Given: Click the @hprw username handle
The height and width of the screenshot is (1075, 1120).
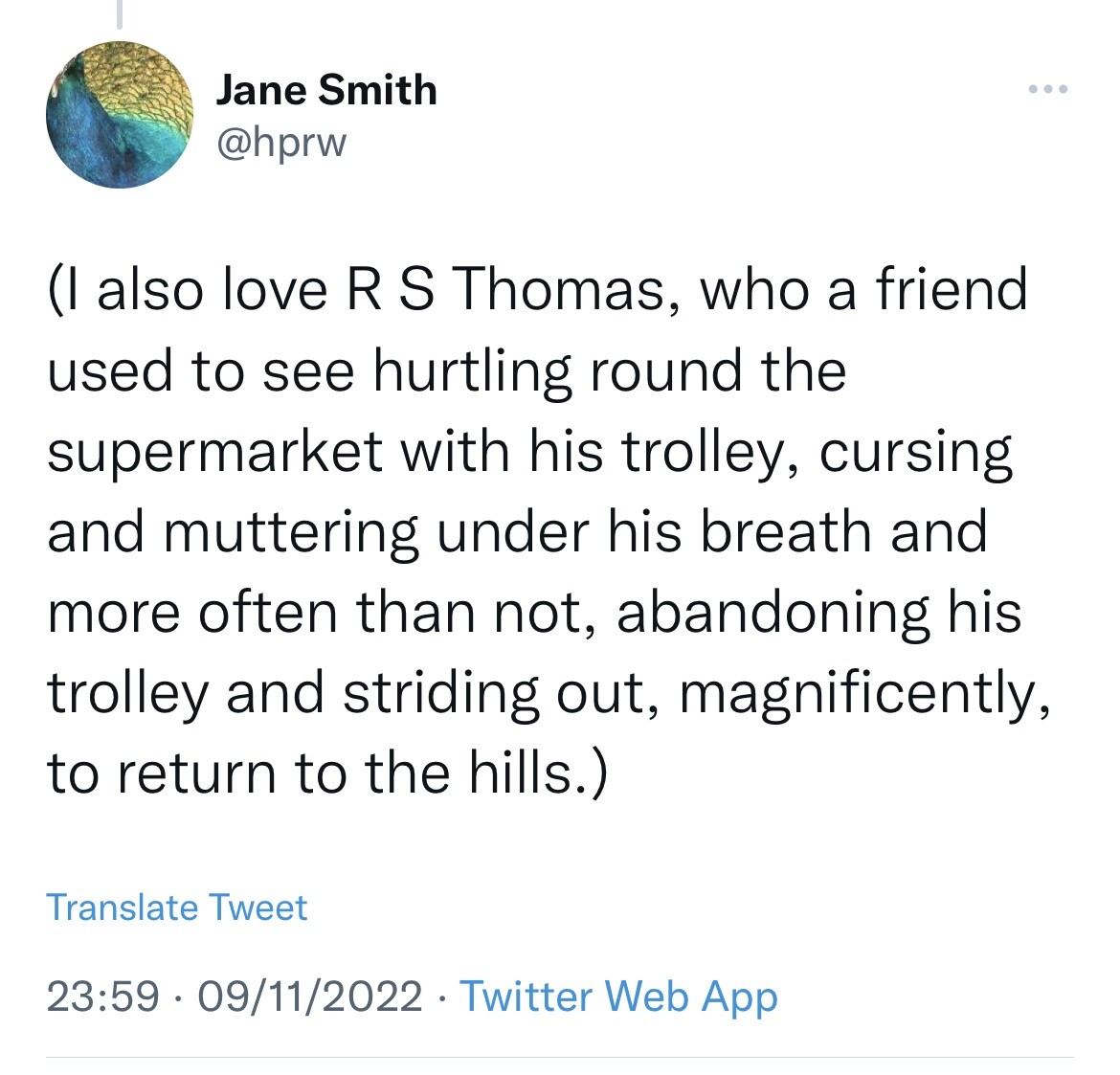Looking at the screenshot, I should [281, 143].
